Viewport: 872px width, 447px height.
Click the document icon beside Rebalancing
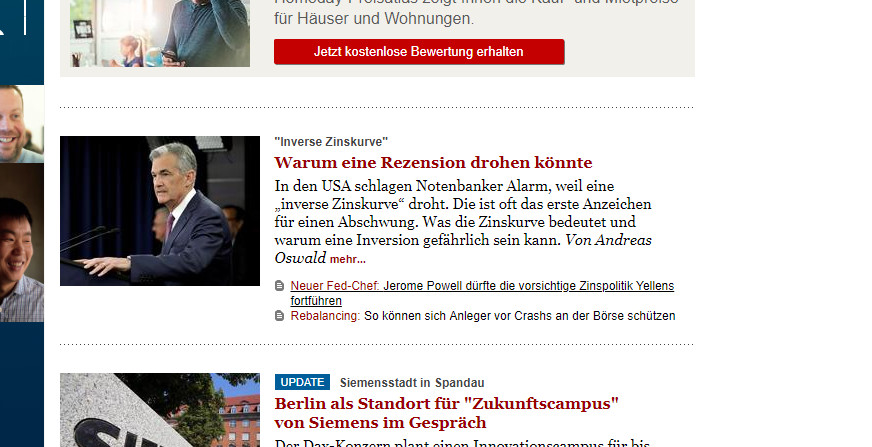coord(280,316)
